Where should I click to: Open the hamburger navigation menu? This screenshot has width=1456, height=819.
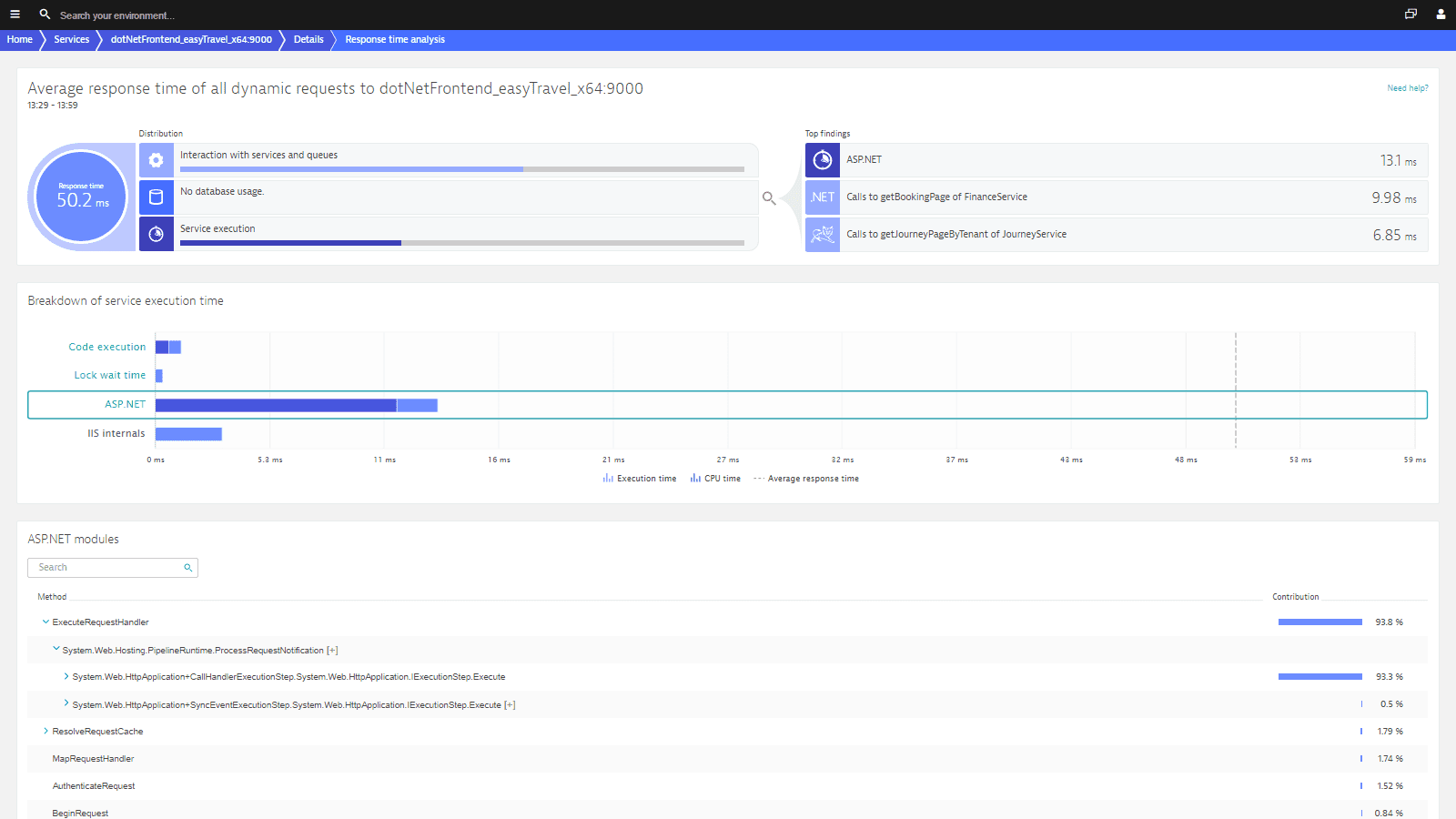15,15
